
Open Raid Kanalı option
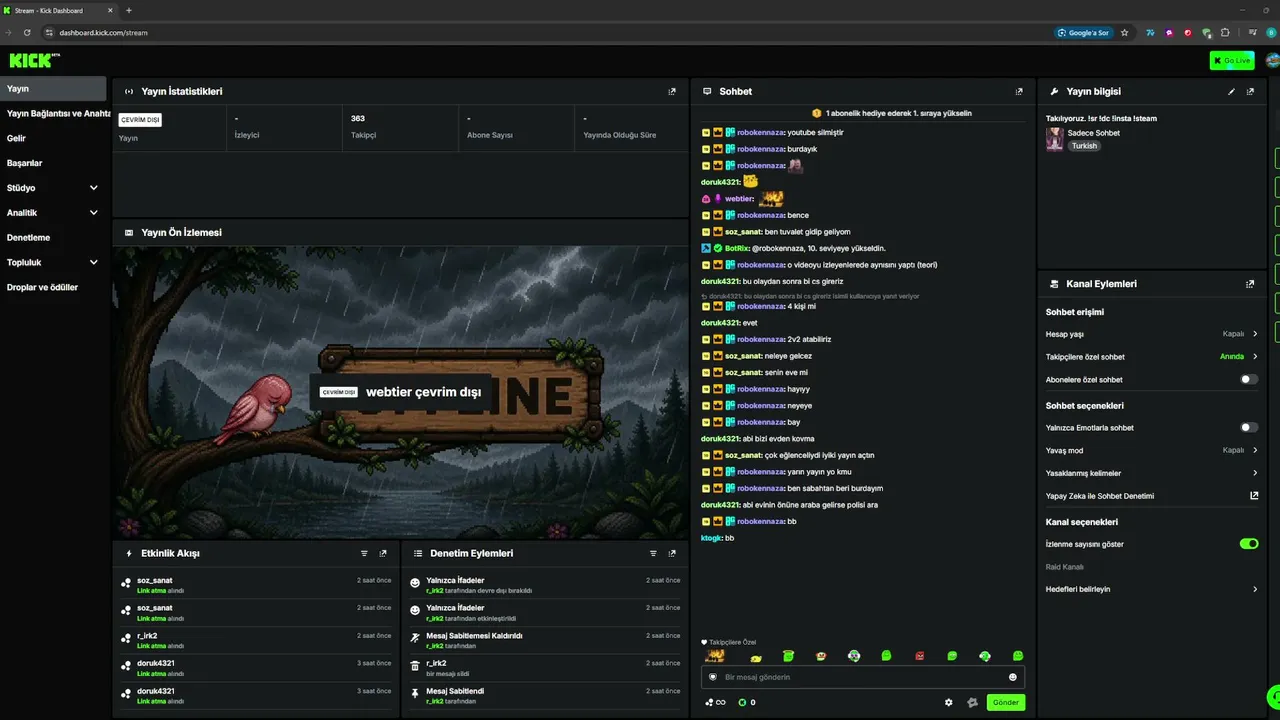pos(1065,567)
